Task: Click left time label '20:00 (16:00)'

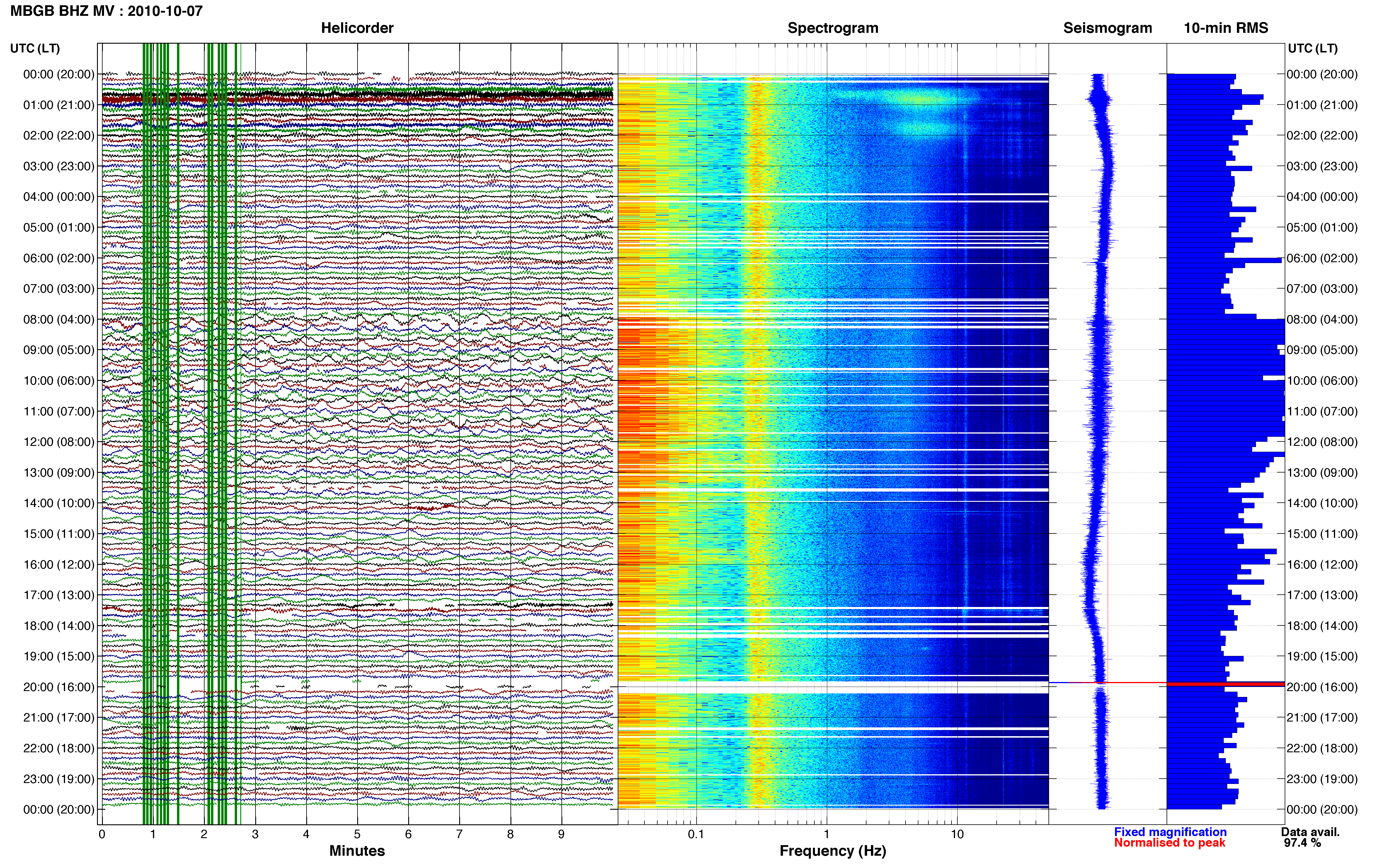Action: tap(59, 687)
